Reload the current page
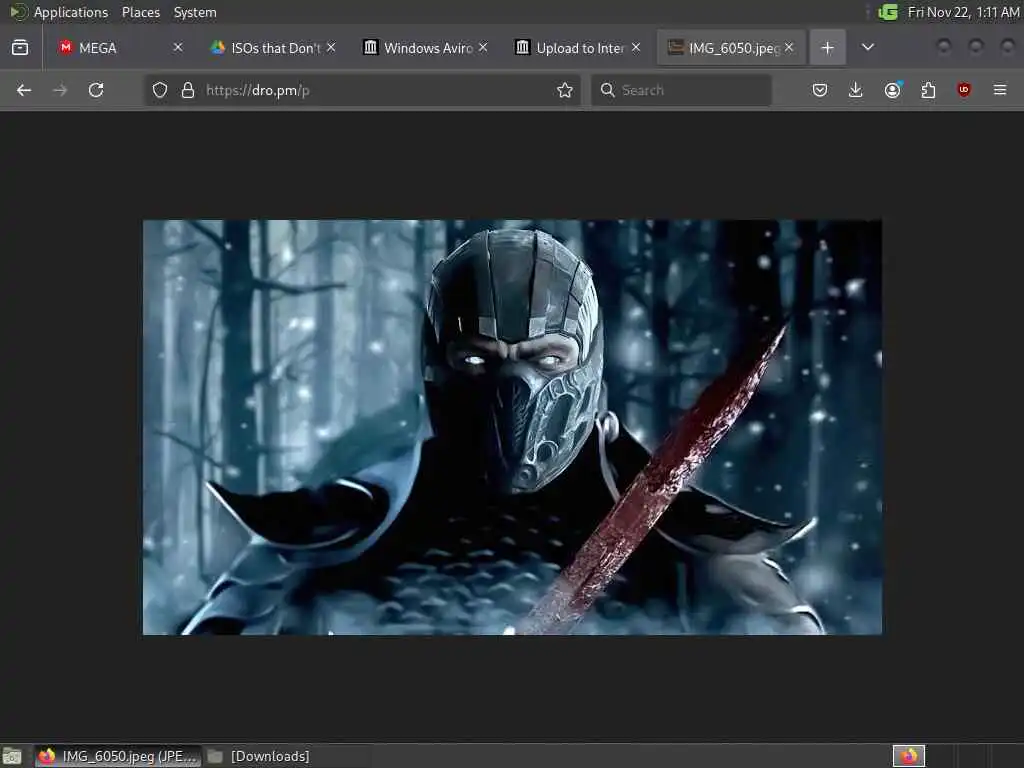1024x768 pixels. 96,90
